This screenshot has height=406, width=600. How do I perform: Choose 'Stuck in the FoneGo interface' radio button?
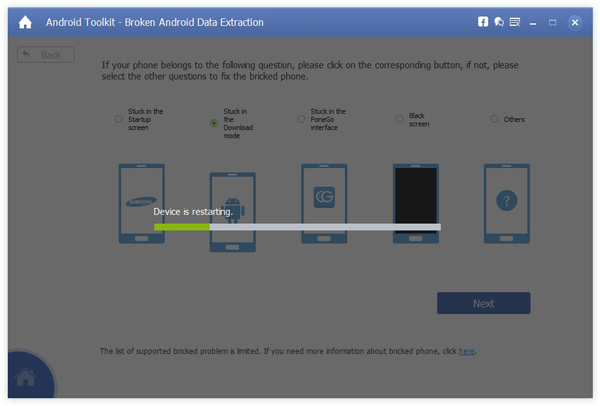coord(302,119)
